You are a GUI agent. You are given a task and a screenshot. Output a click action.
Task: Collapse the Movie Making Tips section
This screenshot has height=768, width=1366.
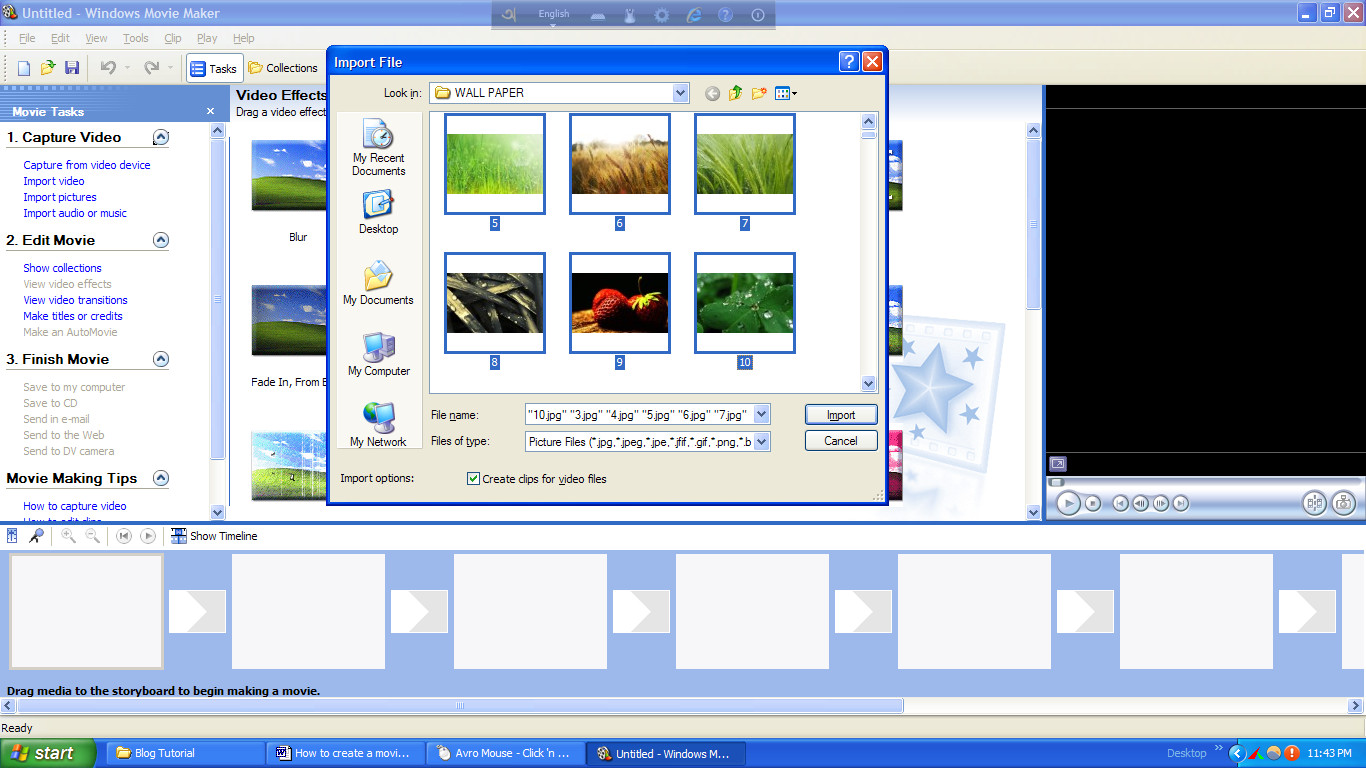[161, 478]
